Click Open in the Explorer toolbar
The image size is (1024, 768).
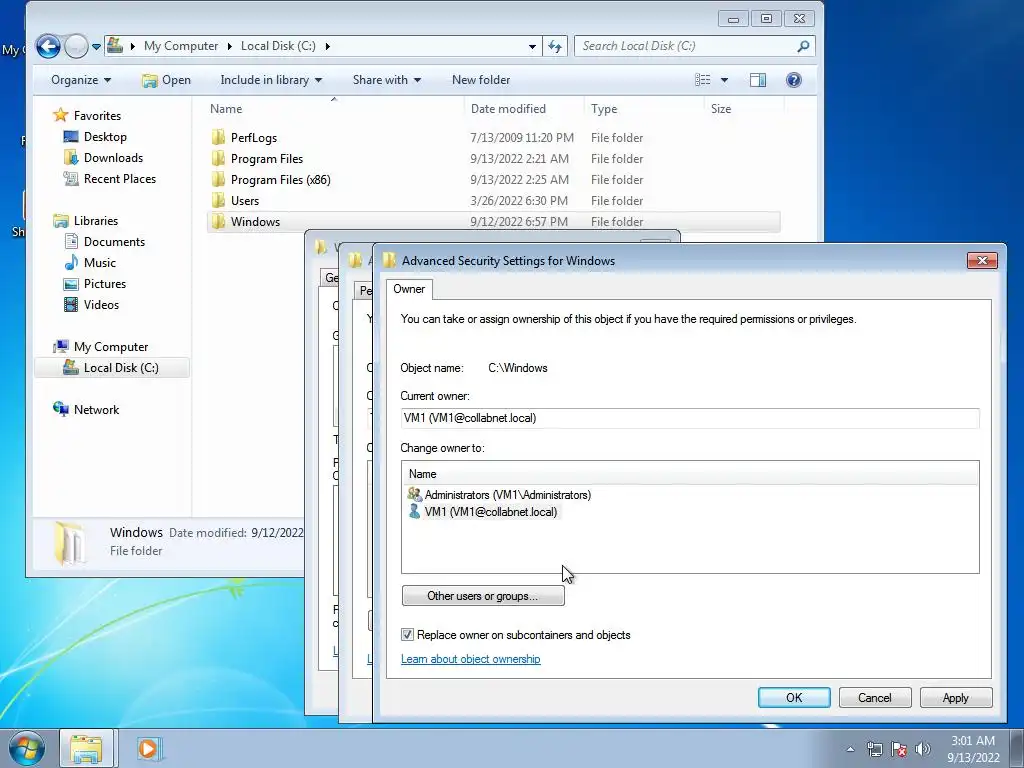[167, 80]
